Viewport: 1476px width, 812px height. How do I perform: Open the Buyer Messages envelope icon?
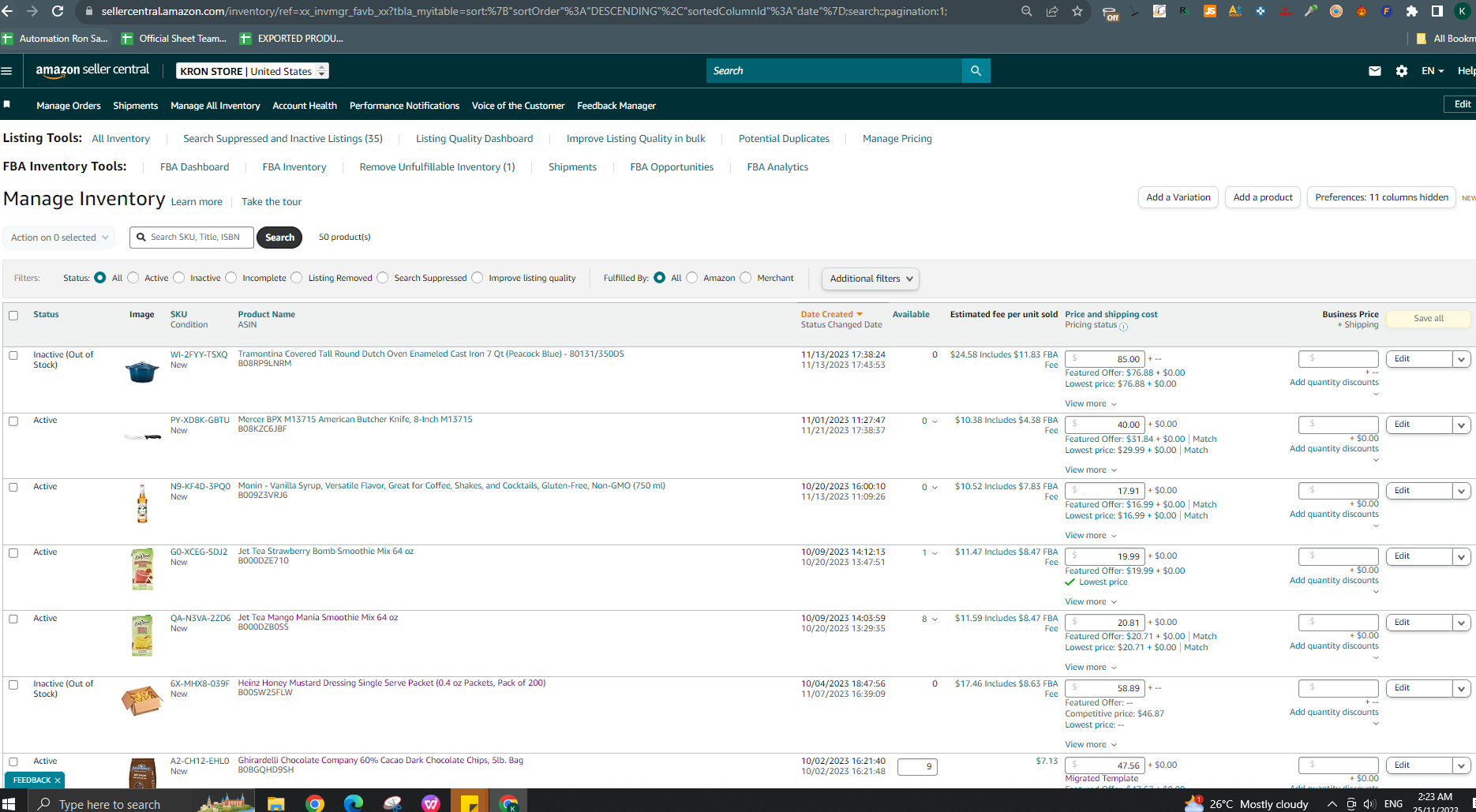[x=1375, y=71]
